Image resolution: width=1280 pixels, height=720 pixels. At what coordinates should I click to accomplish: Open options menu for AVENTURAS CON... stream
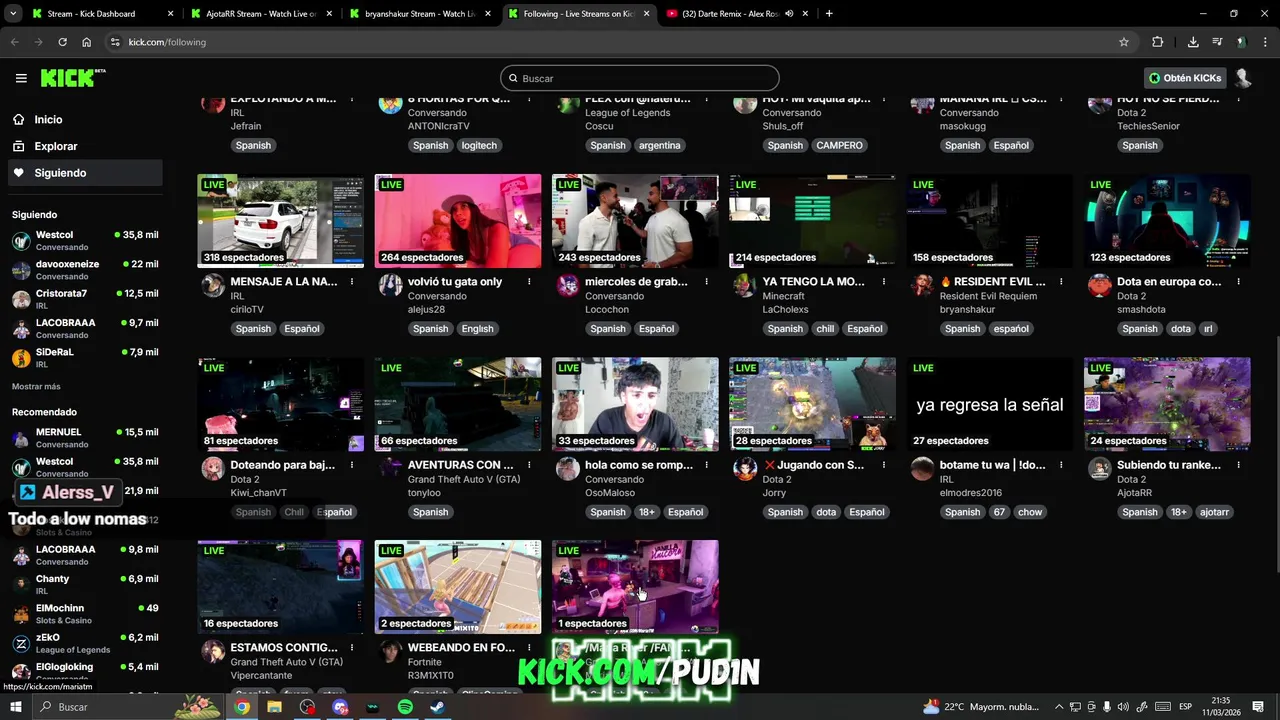click(529, 465)
